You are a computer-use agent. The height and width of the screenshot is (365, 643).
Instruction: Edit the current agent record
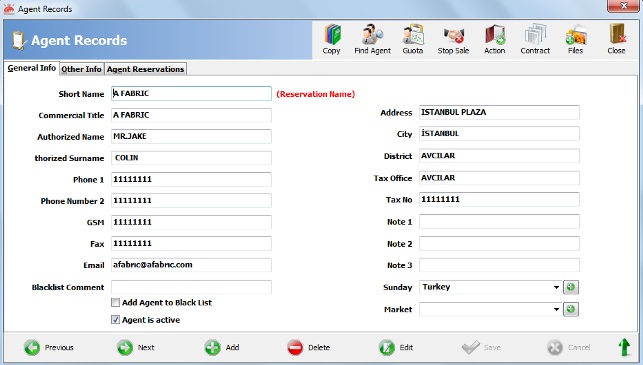pos(396,348)
